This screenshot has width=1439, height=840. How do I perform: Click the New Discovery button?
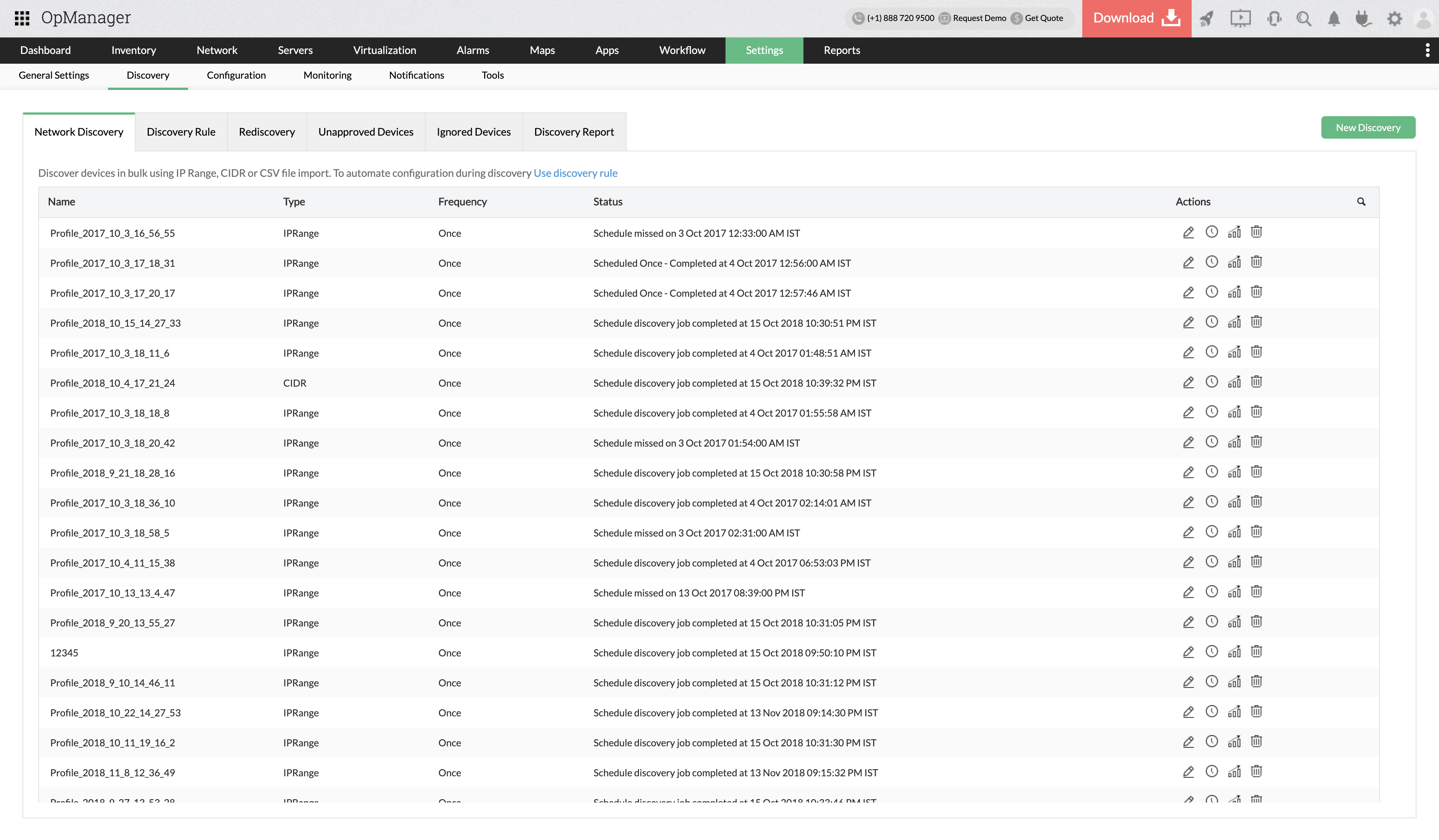pyautogui.click(x=1368, y=127)
